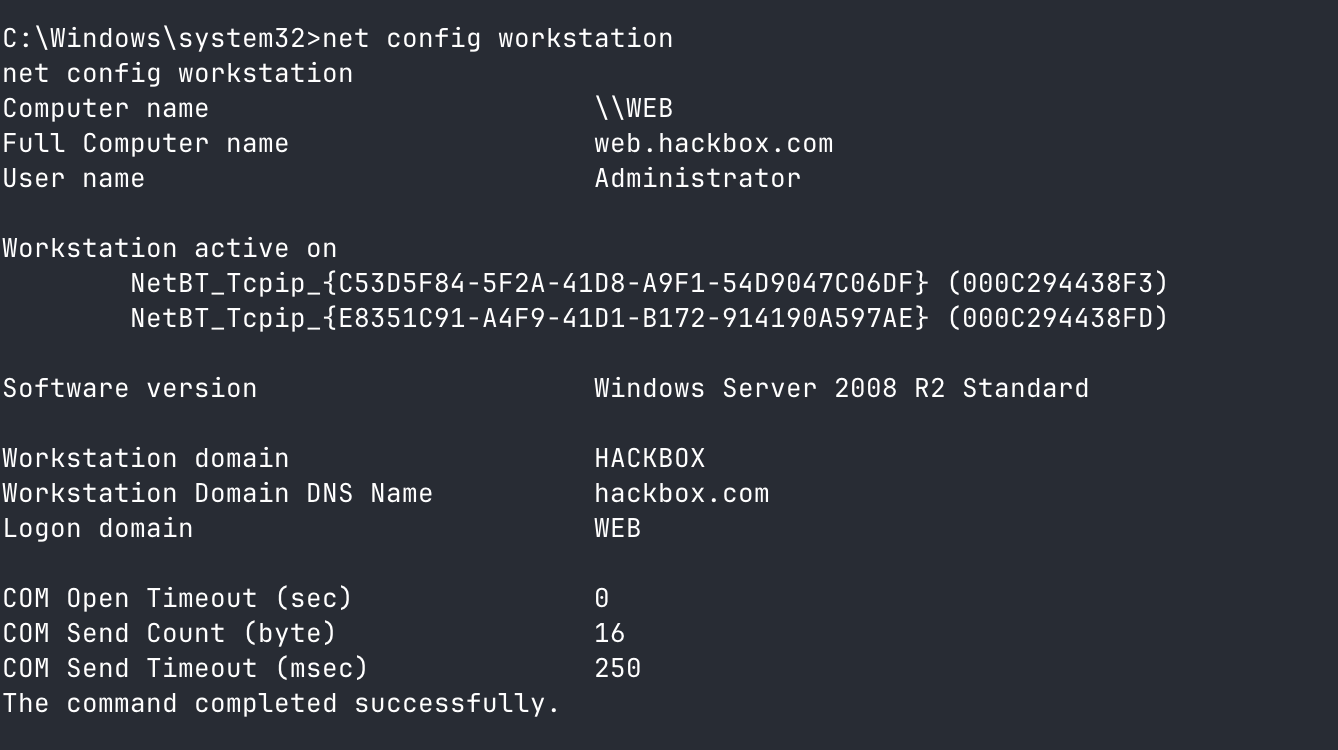Click web.hackbox.com full computer name
The width and height of the screenshot is (1338, 750).
pyautogui.click(x=713, y=143)
